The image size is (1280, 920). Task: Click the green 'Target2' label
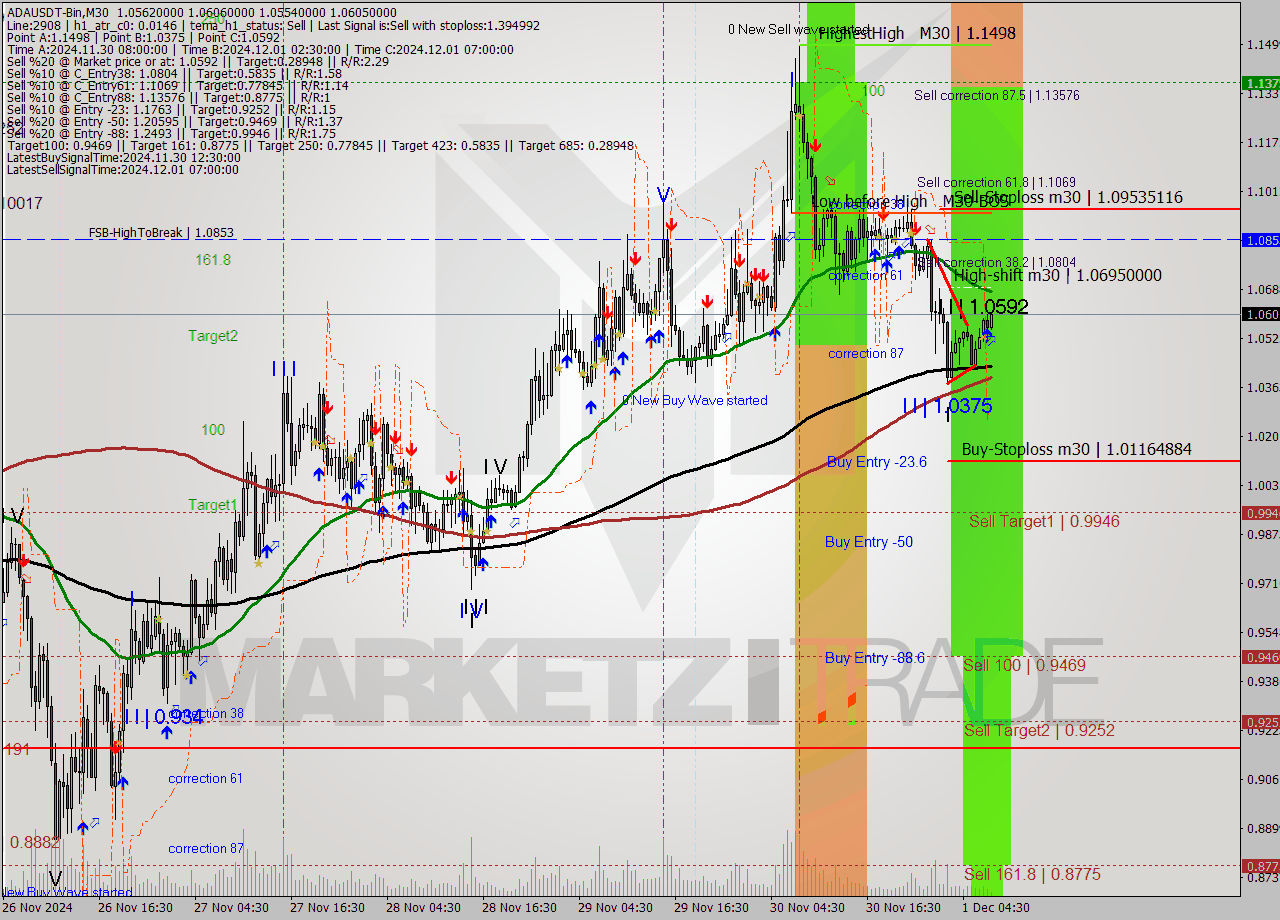click(213, 336)
